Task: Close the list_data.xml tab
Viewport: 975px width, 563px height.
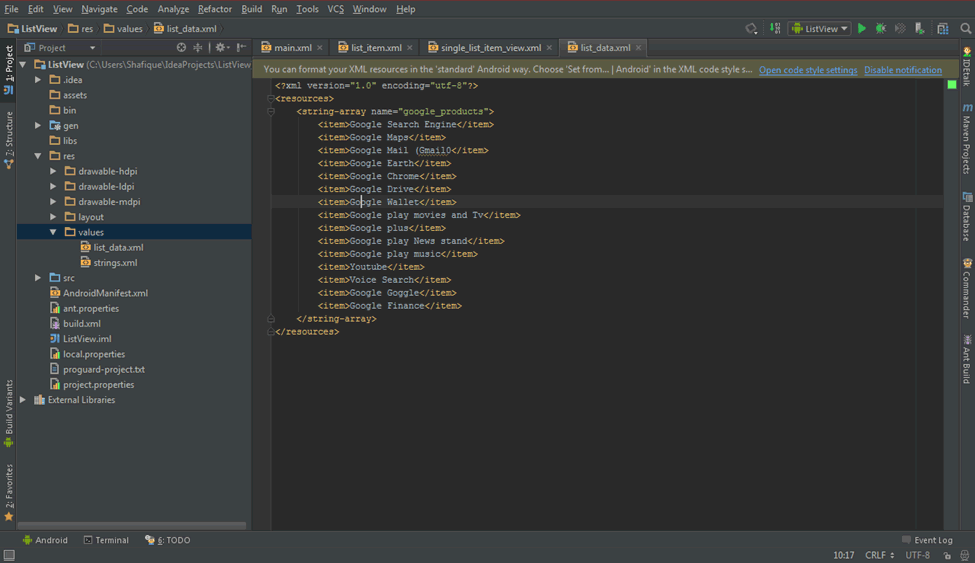Action: [x=638, y=48]
